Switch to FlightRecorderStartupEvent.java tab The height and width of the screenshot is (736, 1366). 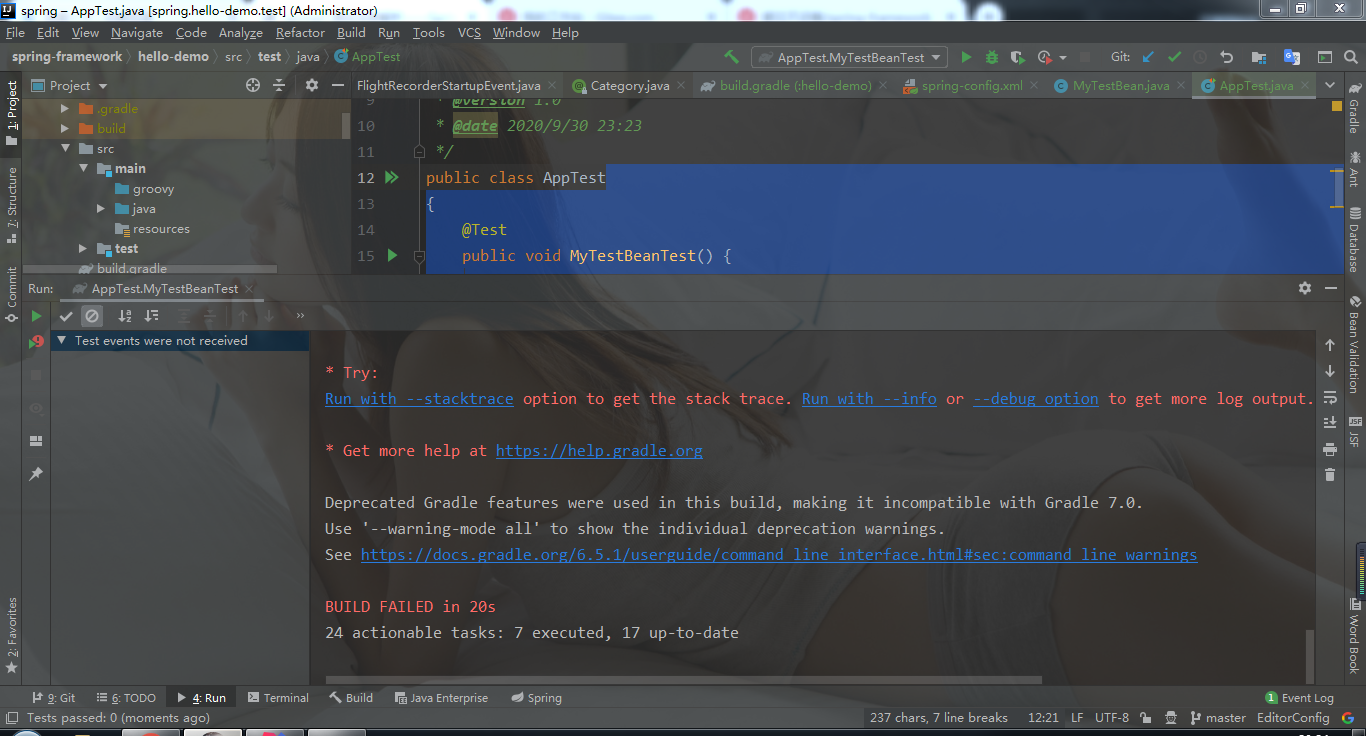click(448, 85)
